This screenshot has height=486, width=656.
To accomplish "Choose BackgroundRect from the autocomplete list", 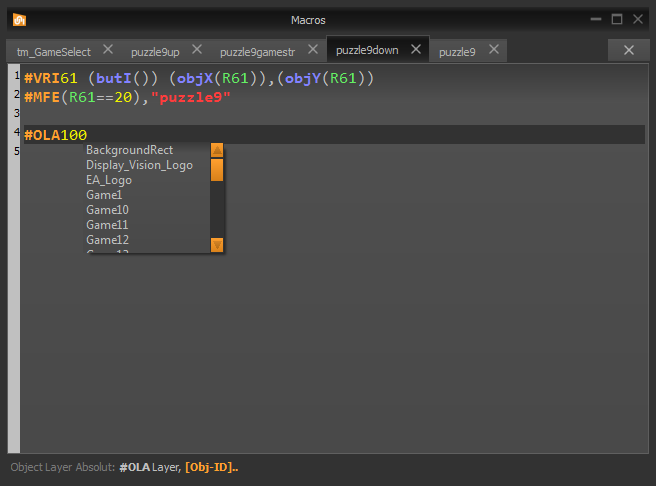I will click(129, 150).
